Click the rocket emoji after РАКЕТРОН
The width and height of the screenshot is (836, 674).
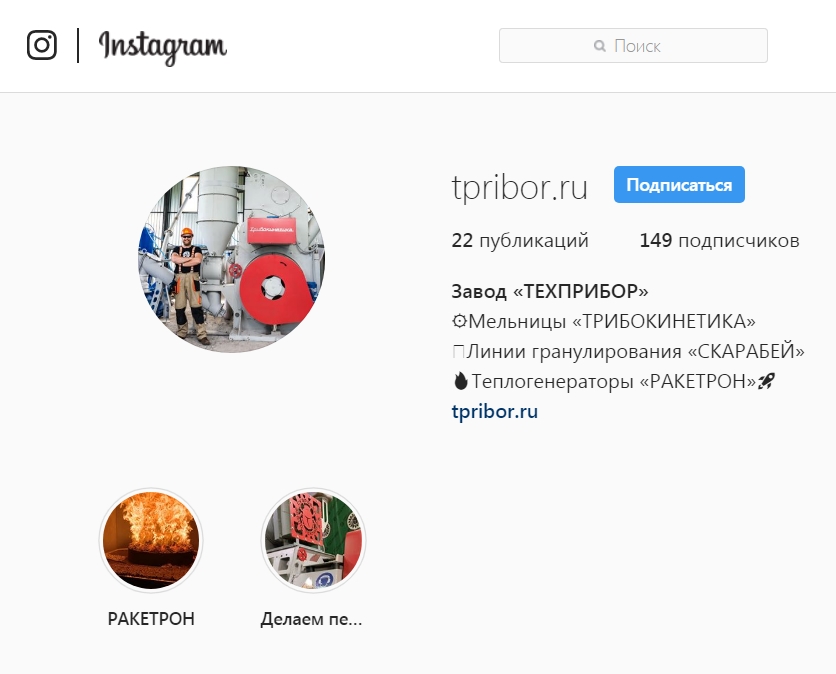(766, 381)
